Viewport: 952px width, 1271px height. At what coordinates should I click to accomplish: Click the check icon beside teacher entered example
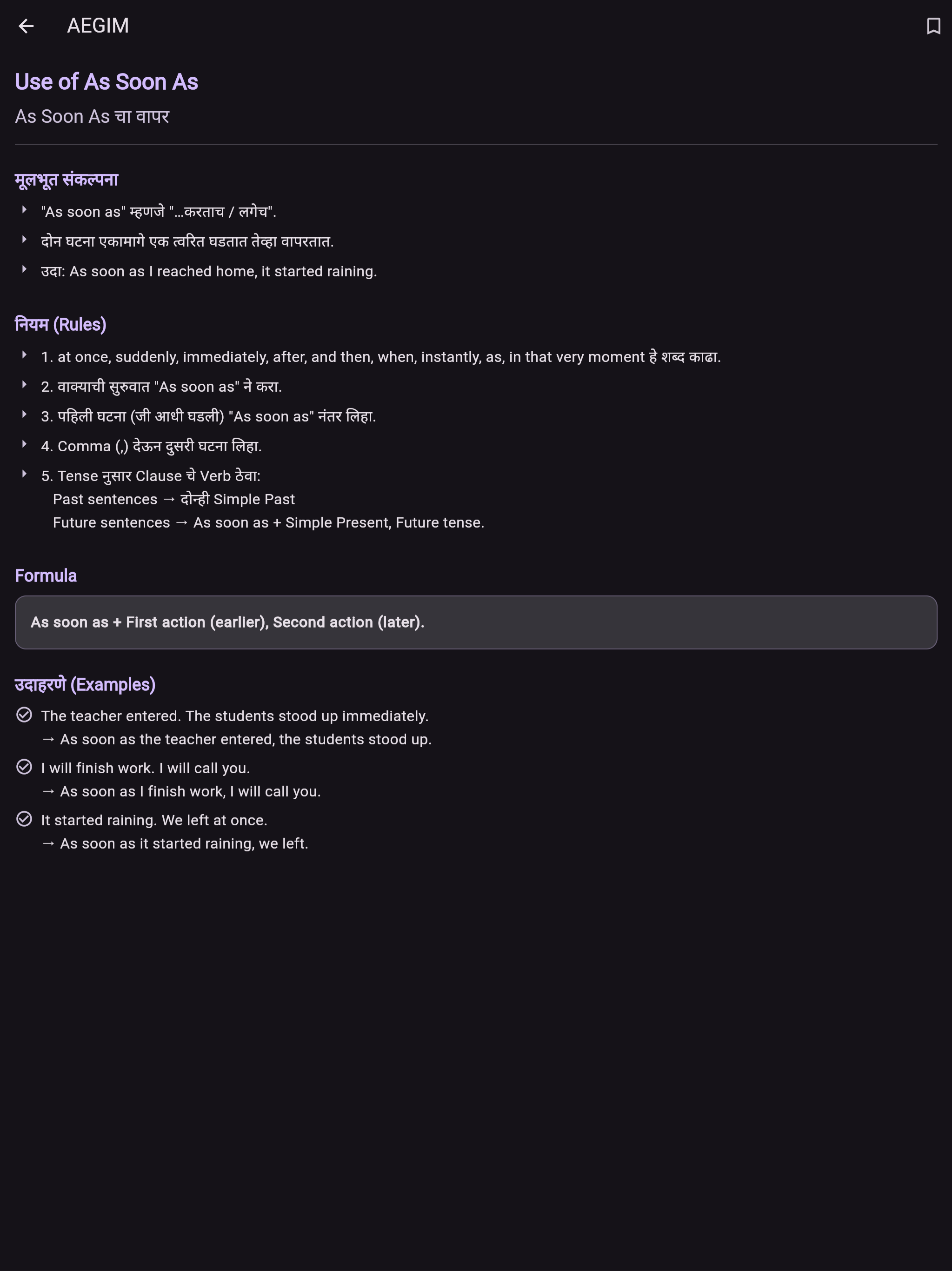[x=24, y=715]
